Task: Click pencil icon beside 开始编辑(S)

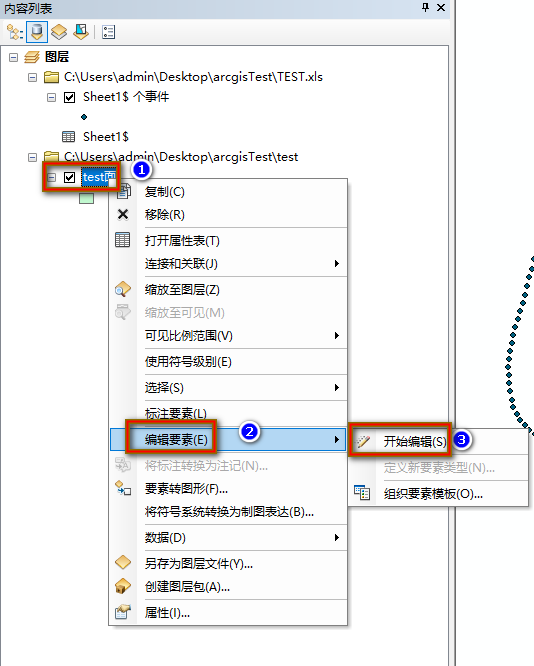Action: pos(363,442)
